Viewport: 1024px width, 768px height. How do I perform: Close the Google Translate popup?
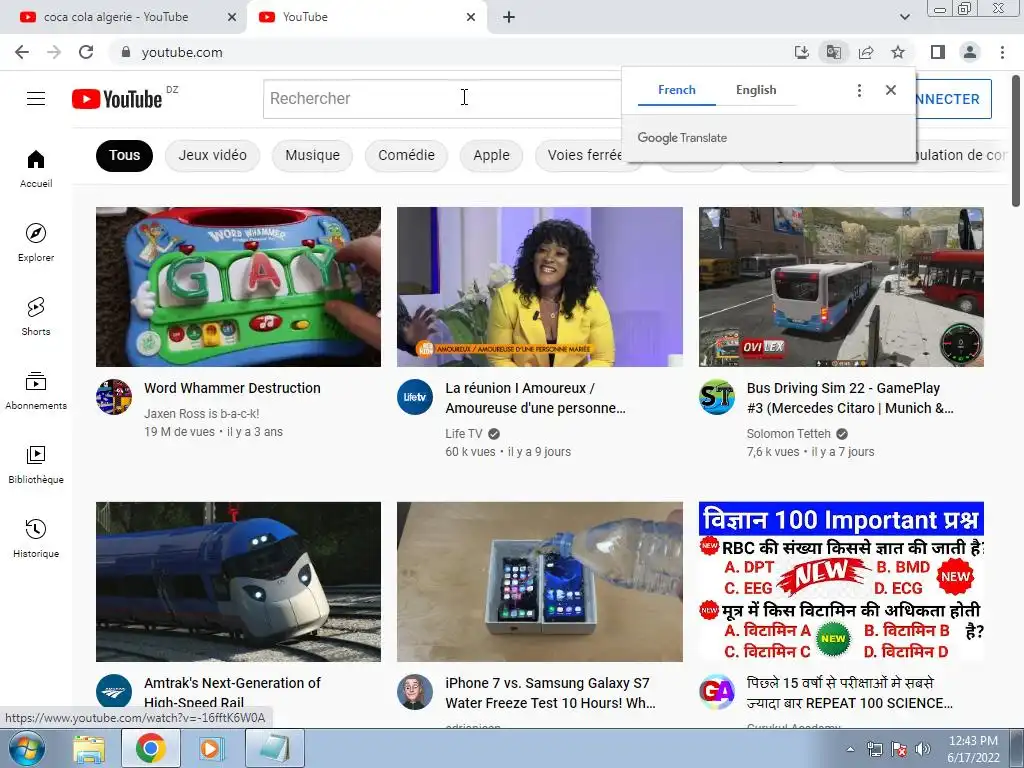click(891, 90)
